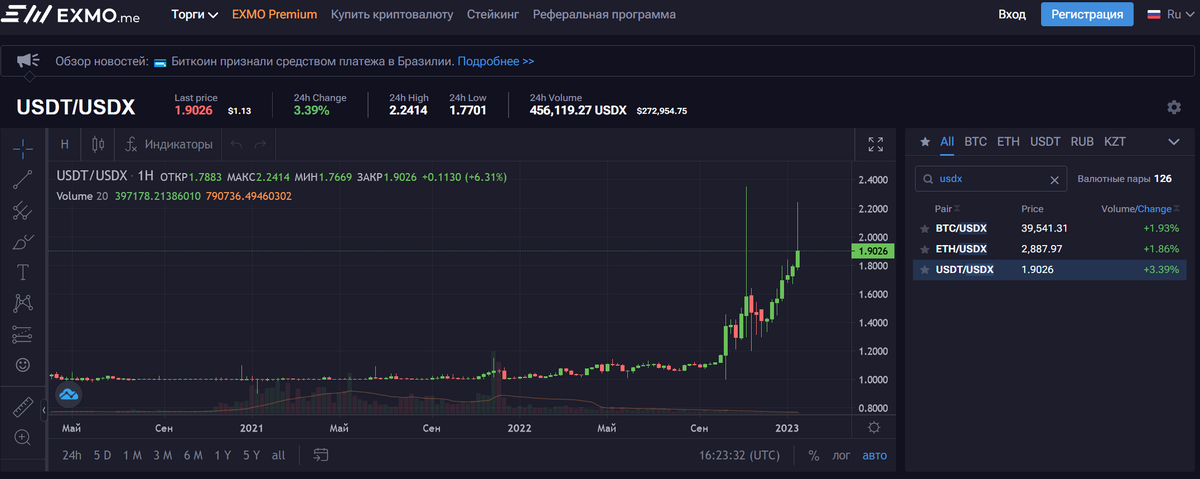Screen dimensions: 1200x479
Task: Click the go-to-date calendar icon
Action: coord(320,455)
